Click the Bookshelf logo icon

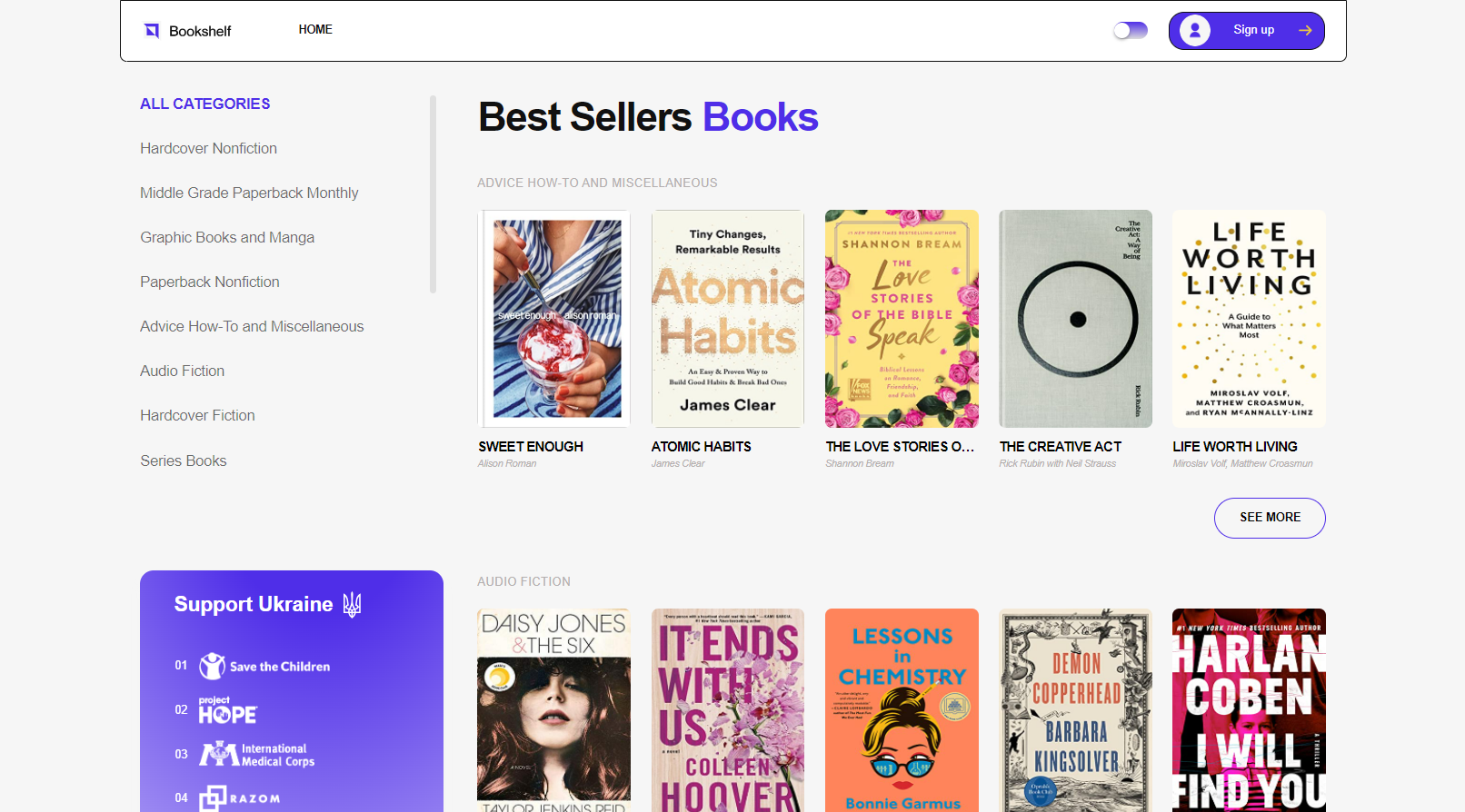point(152,31)
